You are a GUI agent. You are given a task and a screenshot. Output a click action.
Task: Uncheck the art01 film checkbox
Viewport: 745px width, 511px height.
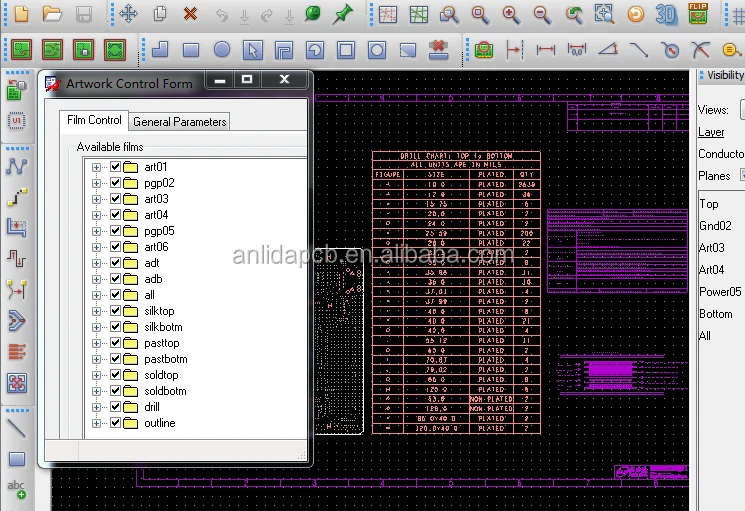pyautogui.click(x=115, y=167)
